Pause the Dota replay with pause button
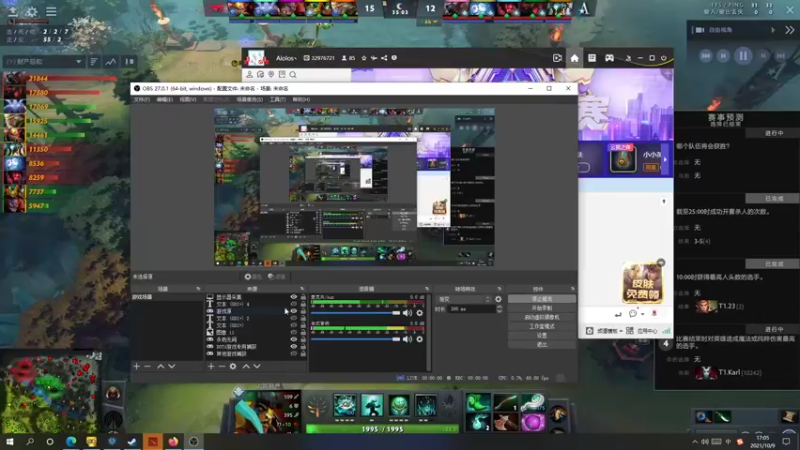 (x=743, y=56)
